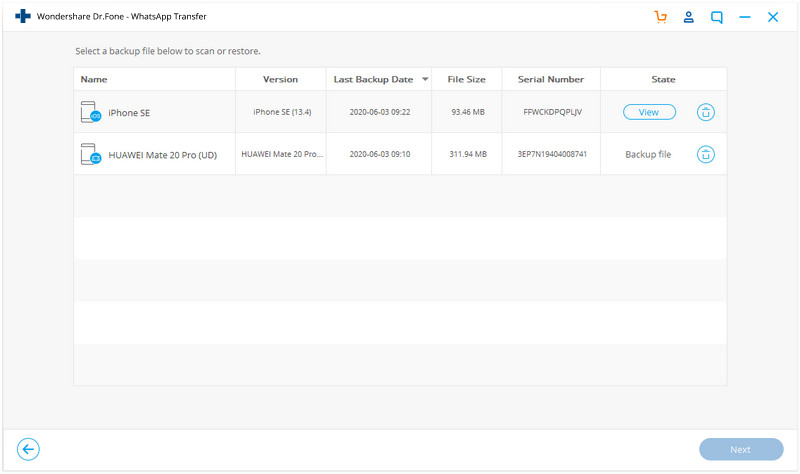Click the Select a backup file instruction

168,51
